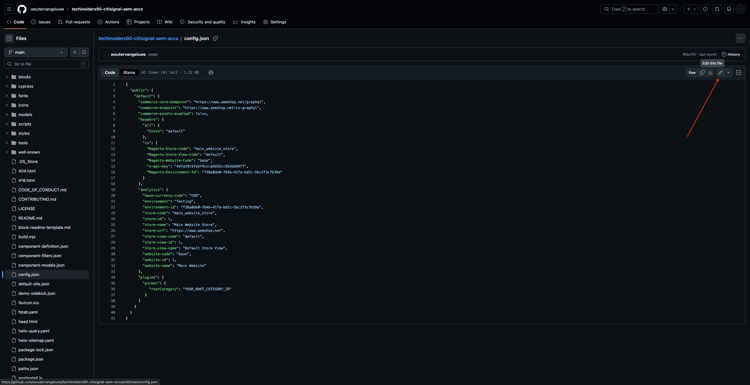Copy the file path icon beside config.json
This screenshot has width=750, height=385.
215,38
